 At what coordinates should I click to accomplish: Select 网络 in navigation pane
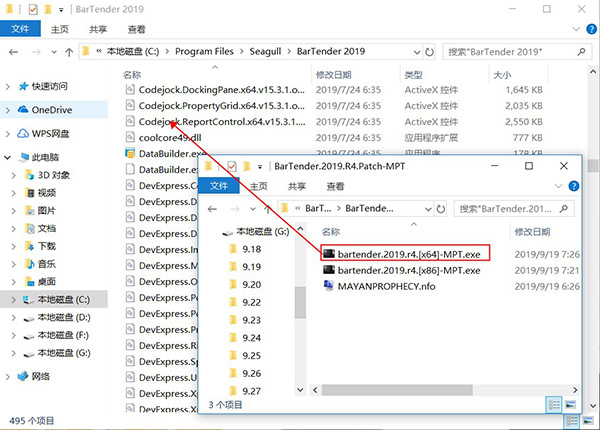[40, 376]
